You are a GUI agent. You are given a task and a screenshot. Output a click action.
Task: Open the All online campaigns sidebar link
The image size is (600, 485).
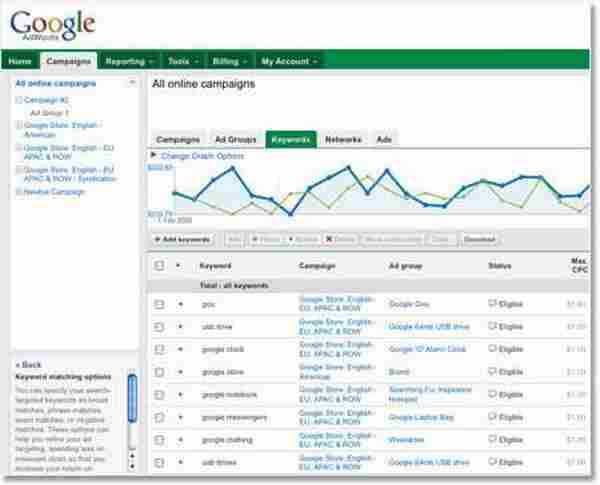point(56,83)
